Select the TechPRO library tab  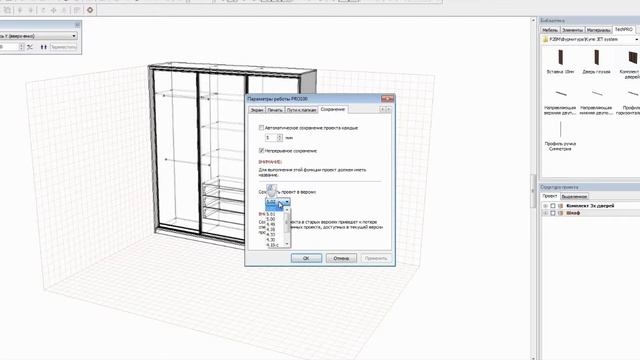[x=624, y=29]
